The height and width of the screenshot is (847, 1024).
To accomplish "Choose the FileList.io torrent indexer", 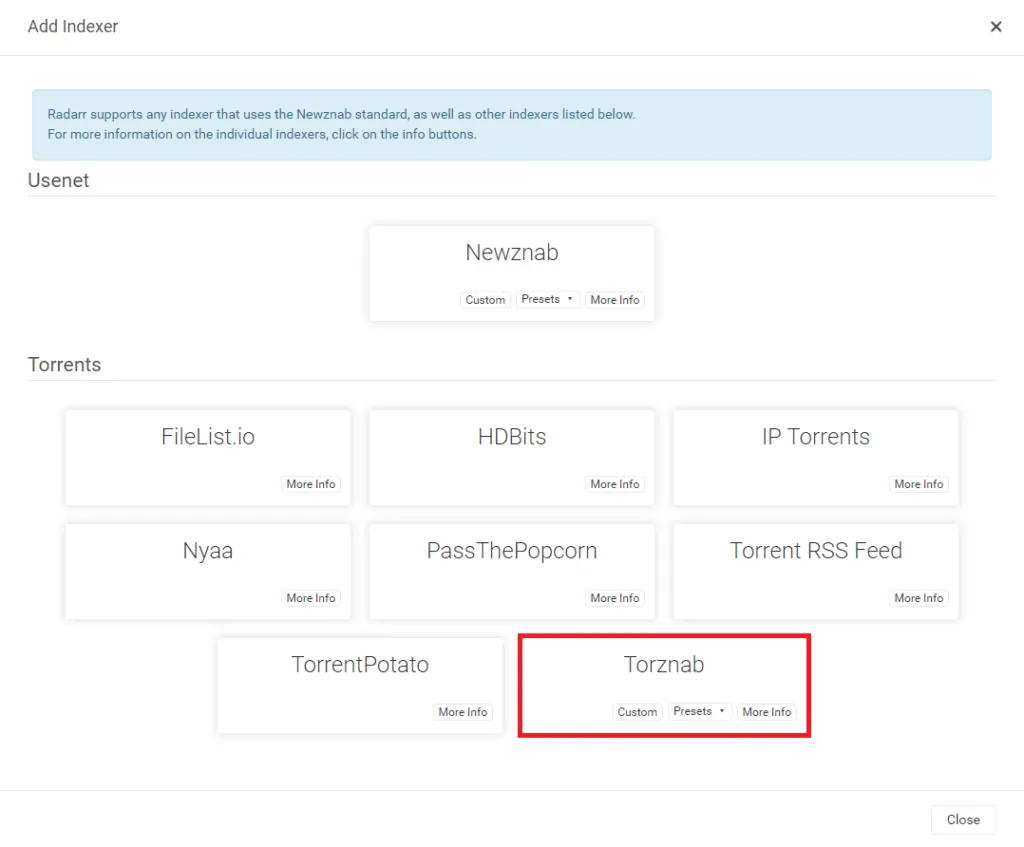I will (x=207, y=437).
